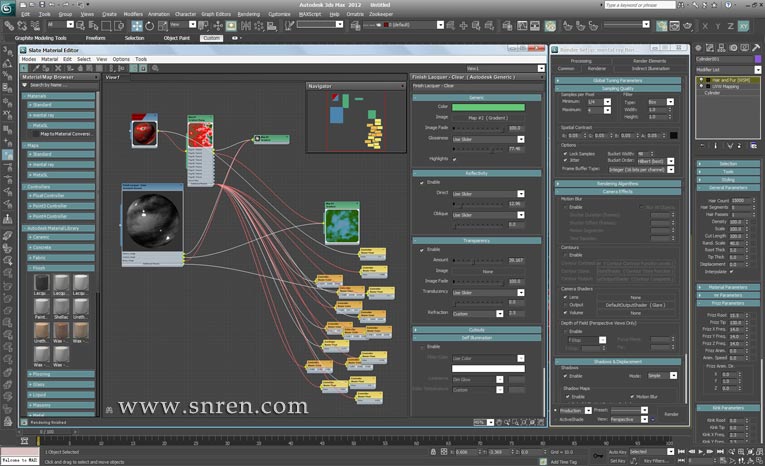This screenshot has height=466, width=765.
Task: Activate the Select and Move tool
Action: point(137,25)
